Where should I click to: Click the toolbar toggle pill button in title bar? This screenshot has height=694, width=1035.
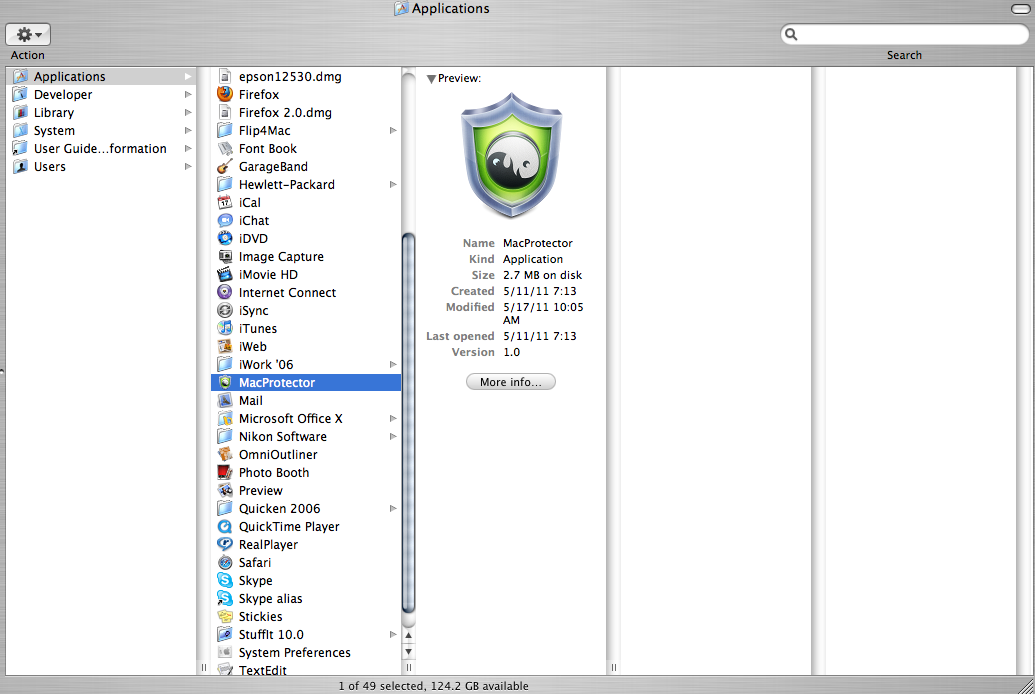coord(1020,9)
